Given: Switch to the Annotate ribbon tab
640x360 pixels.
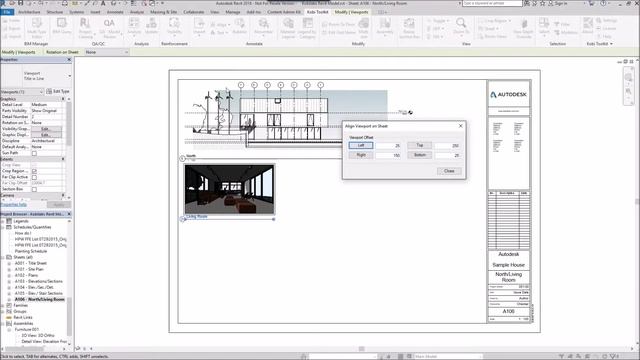Looking at the screenshot, I should click(x=115, y=12).
